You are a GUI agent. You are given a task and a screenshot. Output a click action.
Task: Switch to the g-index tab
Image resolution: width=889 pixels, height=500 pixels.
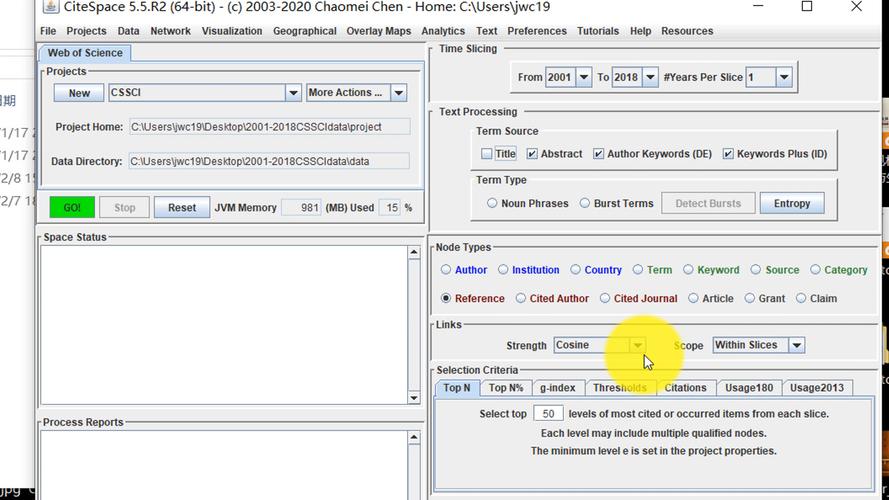coord(557,388)
